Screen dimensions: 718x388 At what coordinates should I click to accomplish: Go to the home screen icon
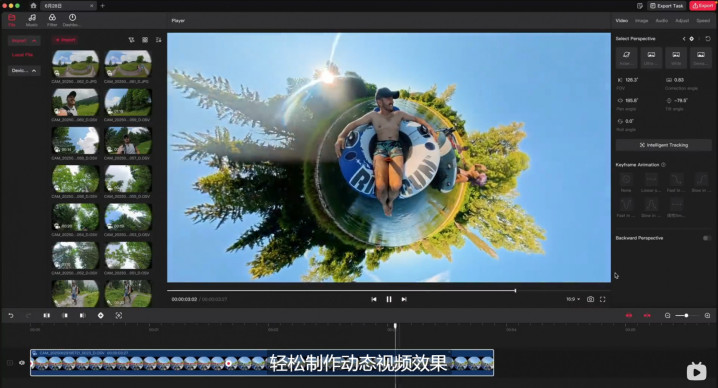33,6
